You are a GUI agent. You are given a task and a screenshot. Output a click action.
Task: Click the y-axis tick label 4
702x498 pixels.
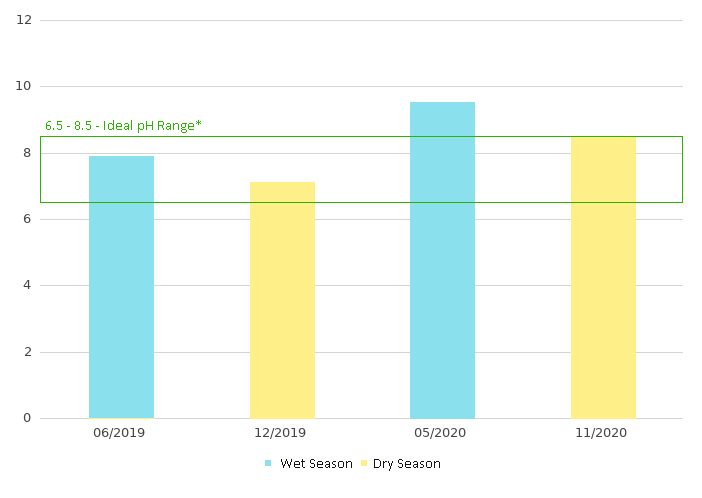(27, 286)
